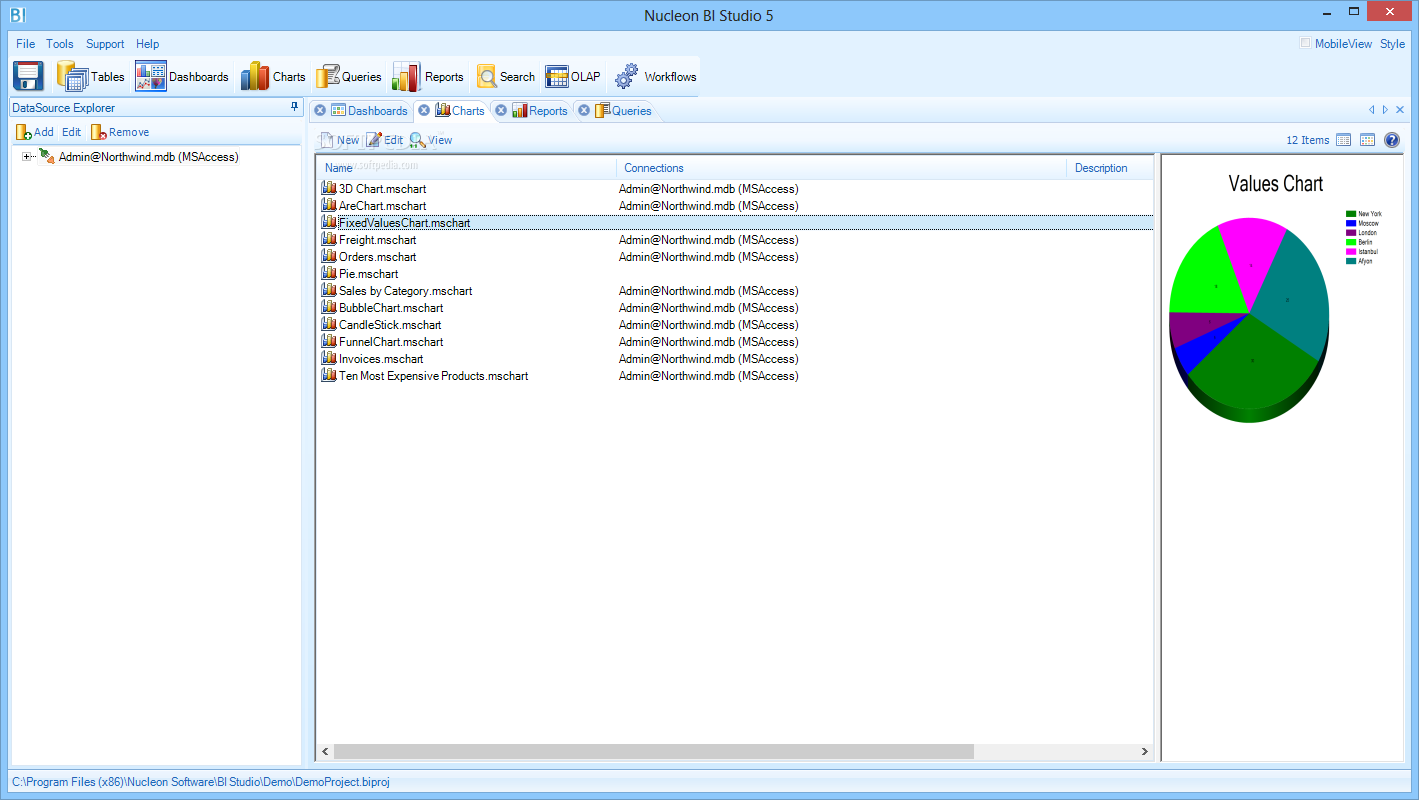Screen dimensions: 1419x800
Task: Open the Queries toolbar section
Action: (348, 77)
